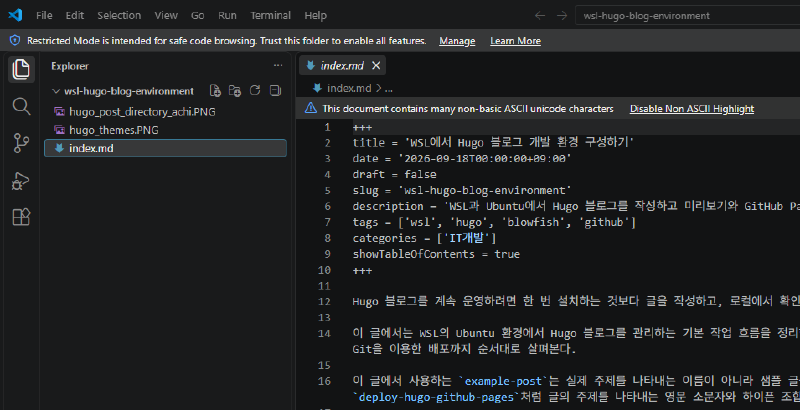Open the Terminal menu

click(x=270, y=15)
